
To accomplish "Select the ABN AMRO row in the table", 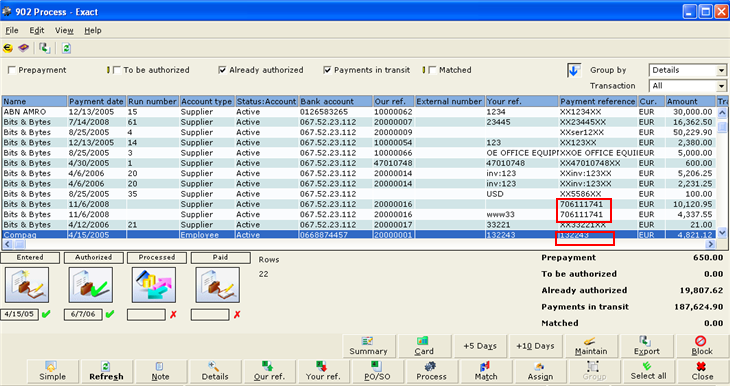I will (x=358, y=112).
